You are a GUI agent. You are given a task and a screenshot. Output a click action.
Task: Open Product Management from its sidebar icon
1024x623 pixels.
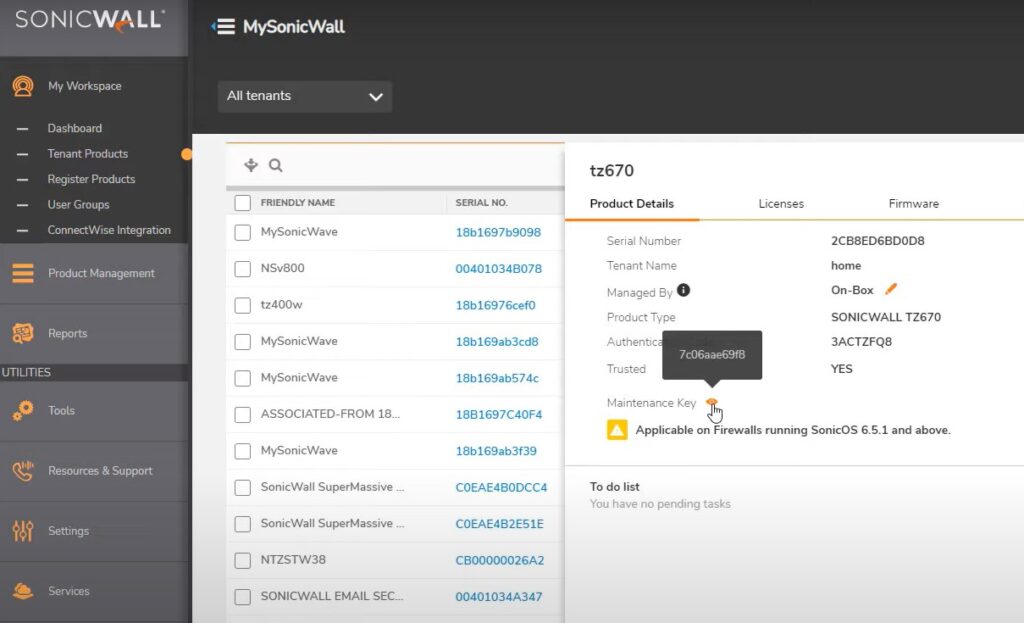[x=23, y=273]
